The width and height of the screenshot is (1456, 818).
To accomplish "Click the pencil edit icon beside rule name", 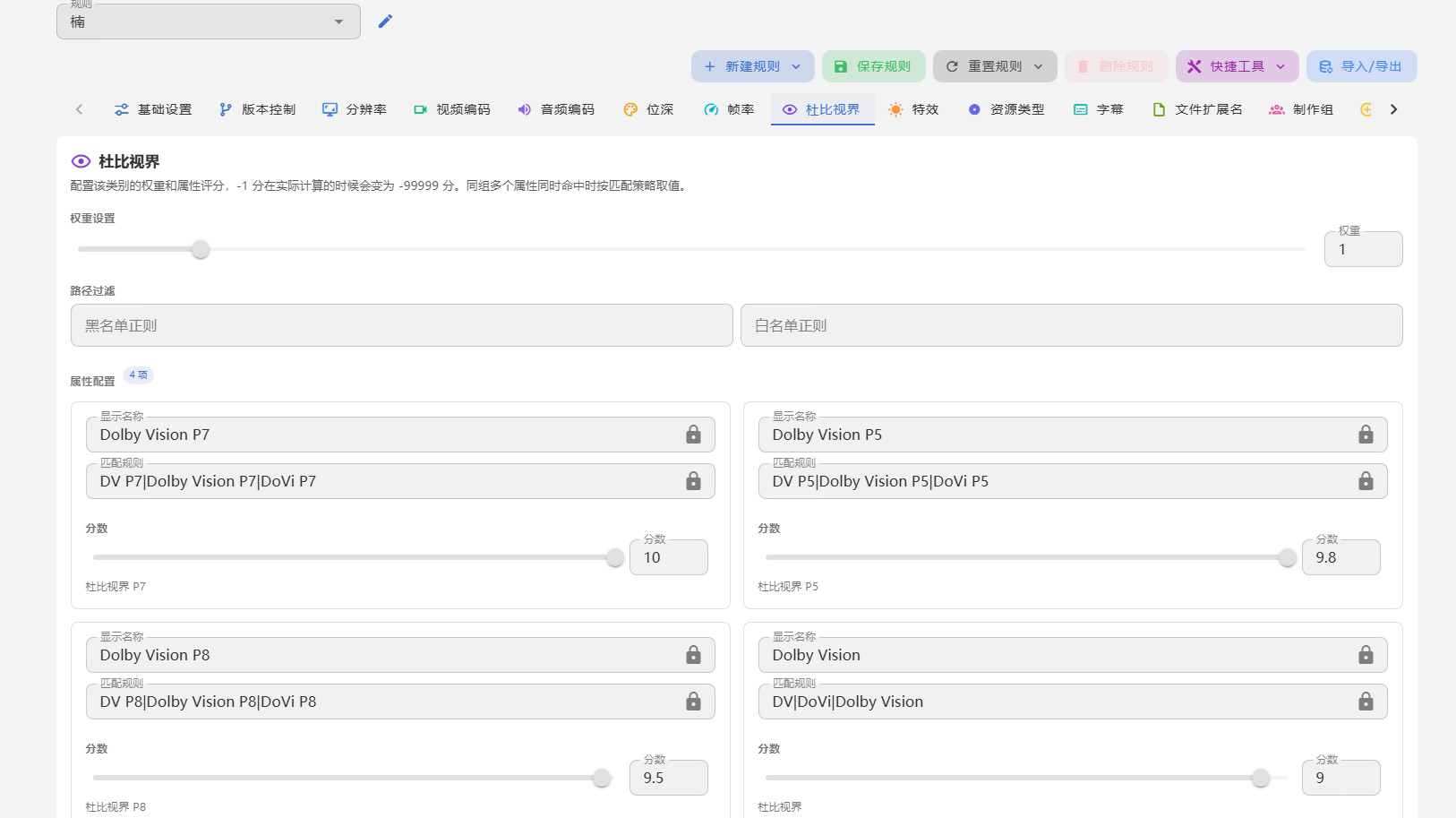I will point(385,21).
